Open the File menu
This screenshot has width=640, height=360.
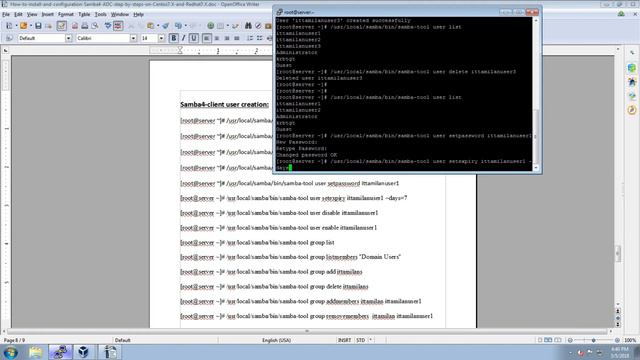point(6,14)
